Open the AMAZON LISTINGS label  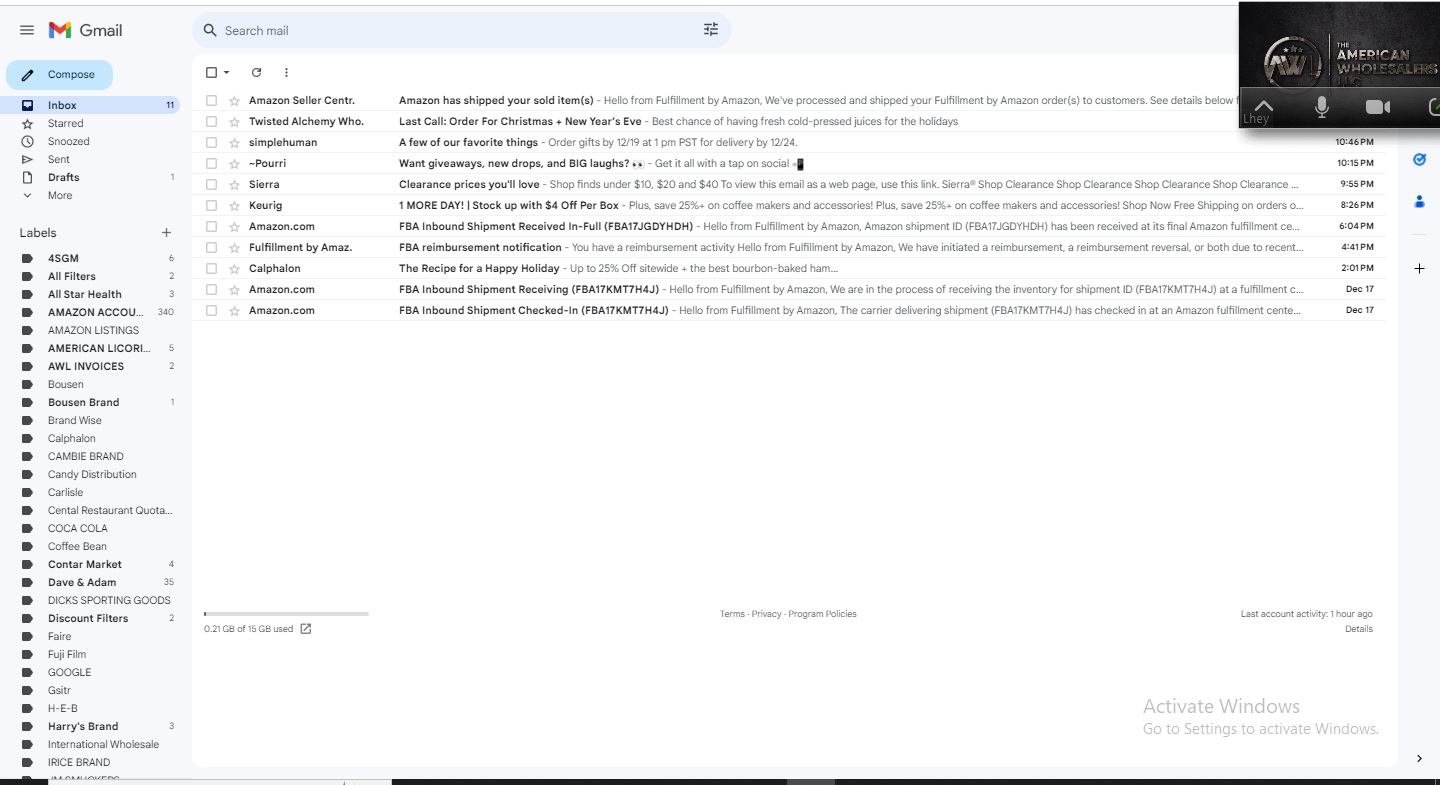click(x=94, y=330)
